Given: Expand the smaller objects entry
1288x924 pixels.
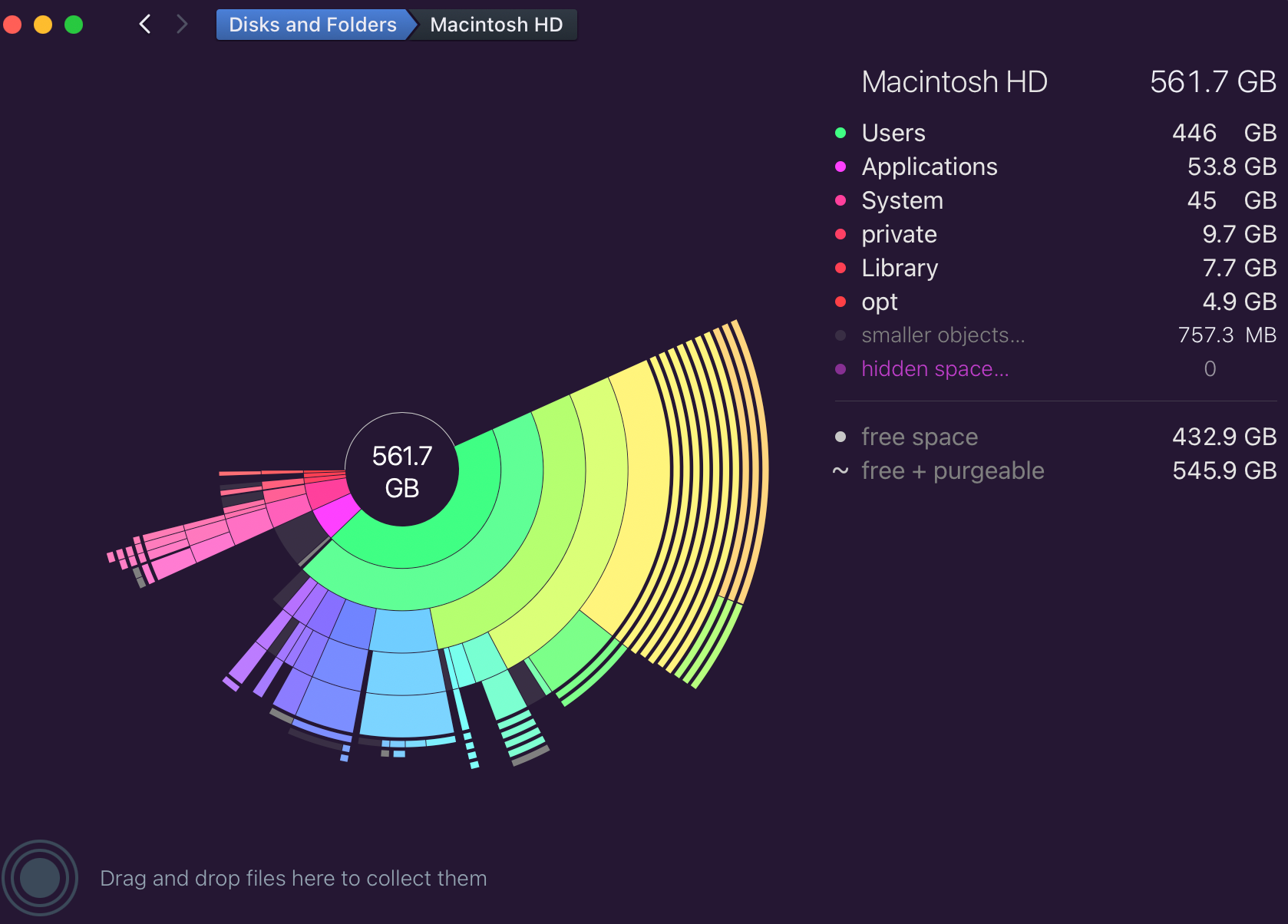Looking at the screenshot, I should [x=943, y=335].
